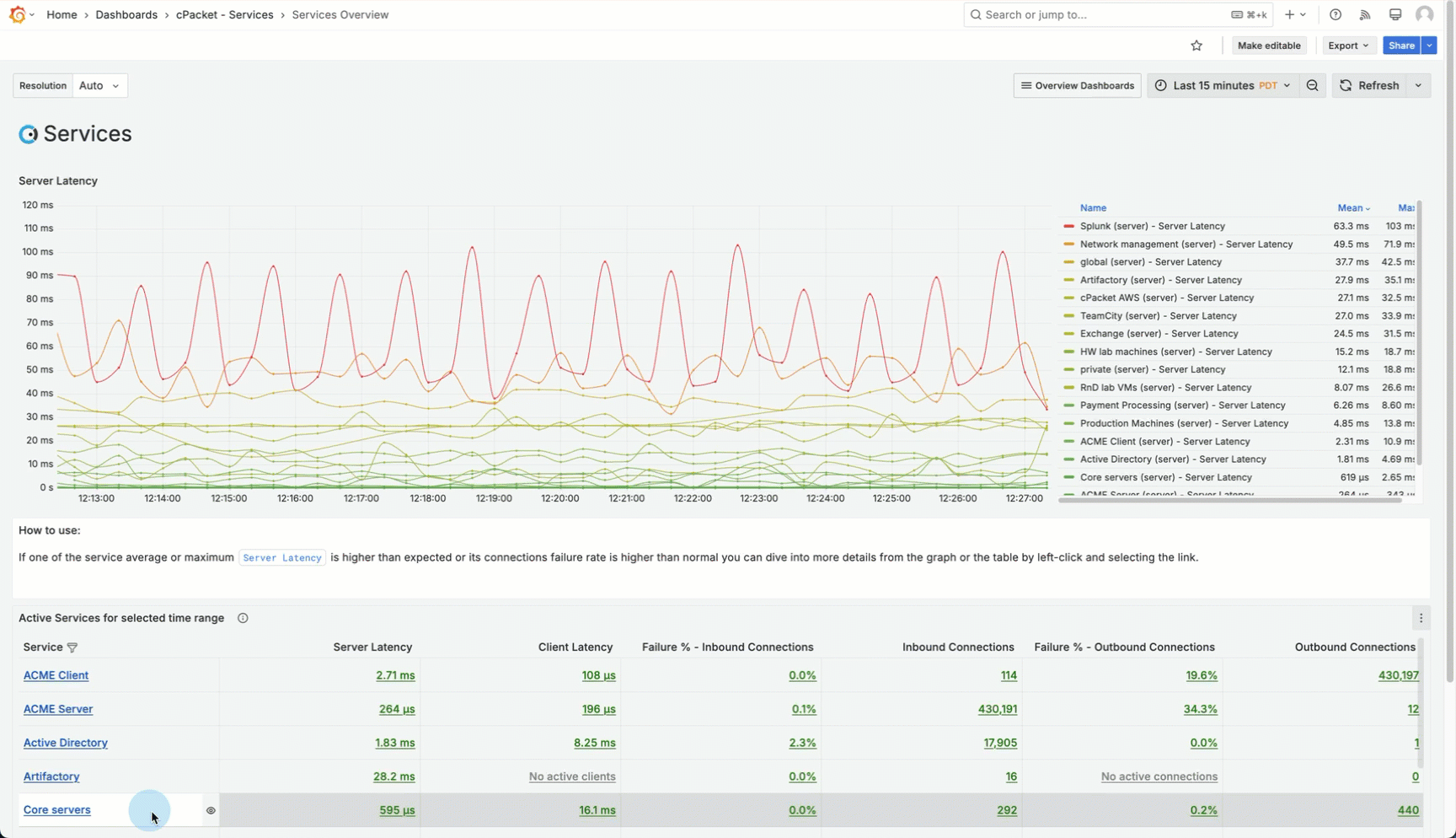
Task: Click Server Latency code tag in How to use
Action: coord(282,558)
